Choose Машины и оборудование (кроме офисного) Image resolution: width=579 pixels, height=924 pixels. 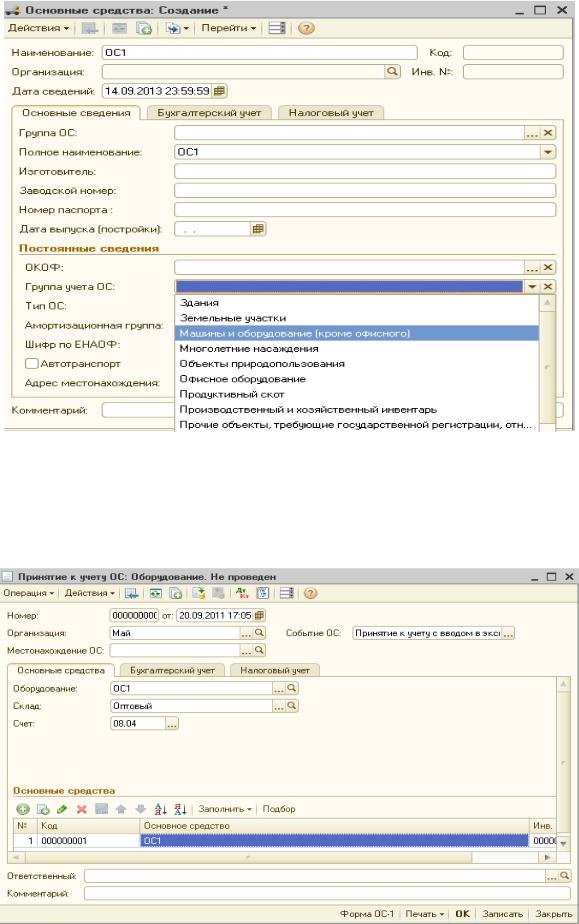tap(357, 333)
